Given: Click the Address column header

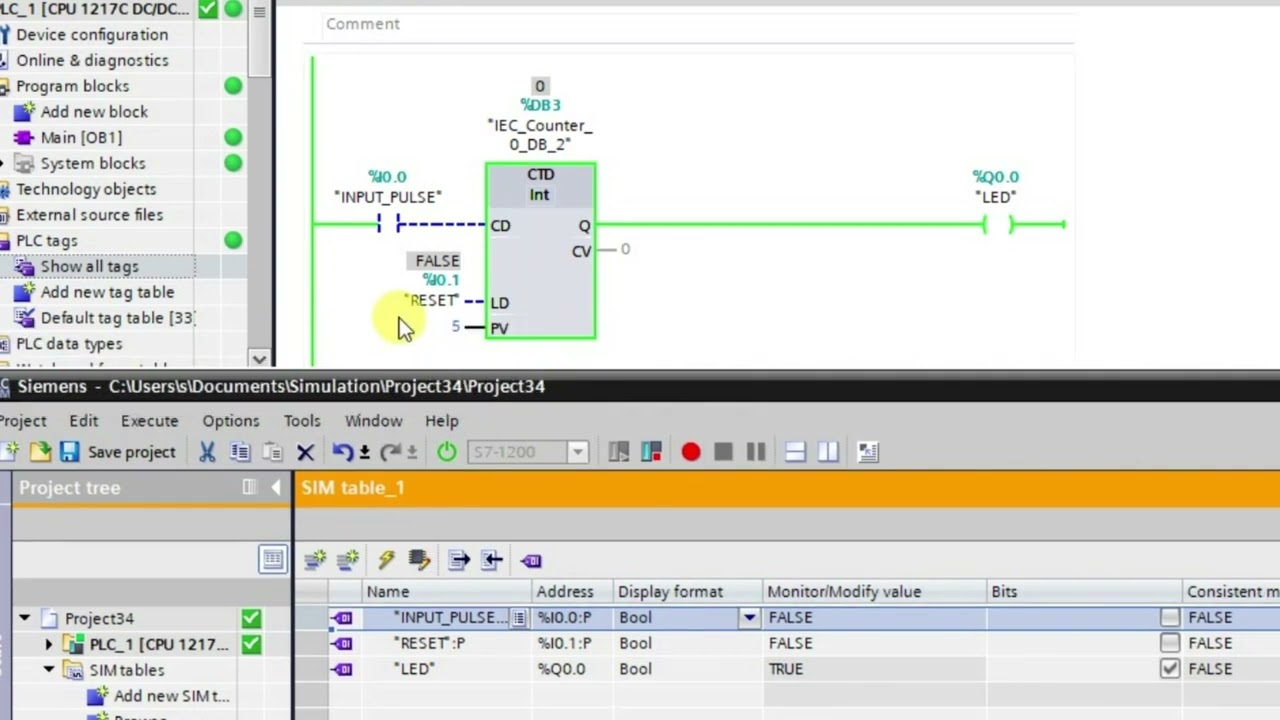Looking at the screenshot, I should click(572, 592).
